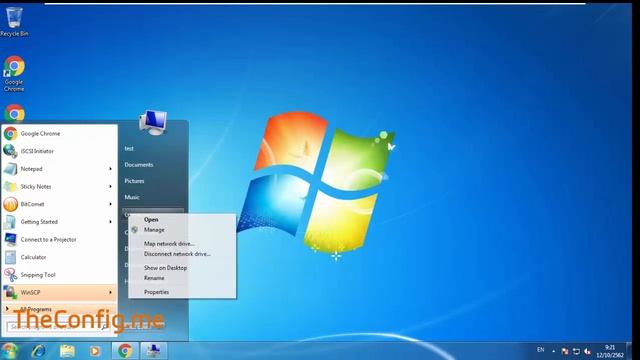Click the volume speaker tray icon
Screen dimensions: 640x360
[588, 351]
